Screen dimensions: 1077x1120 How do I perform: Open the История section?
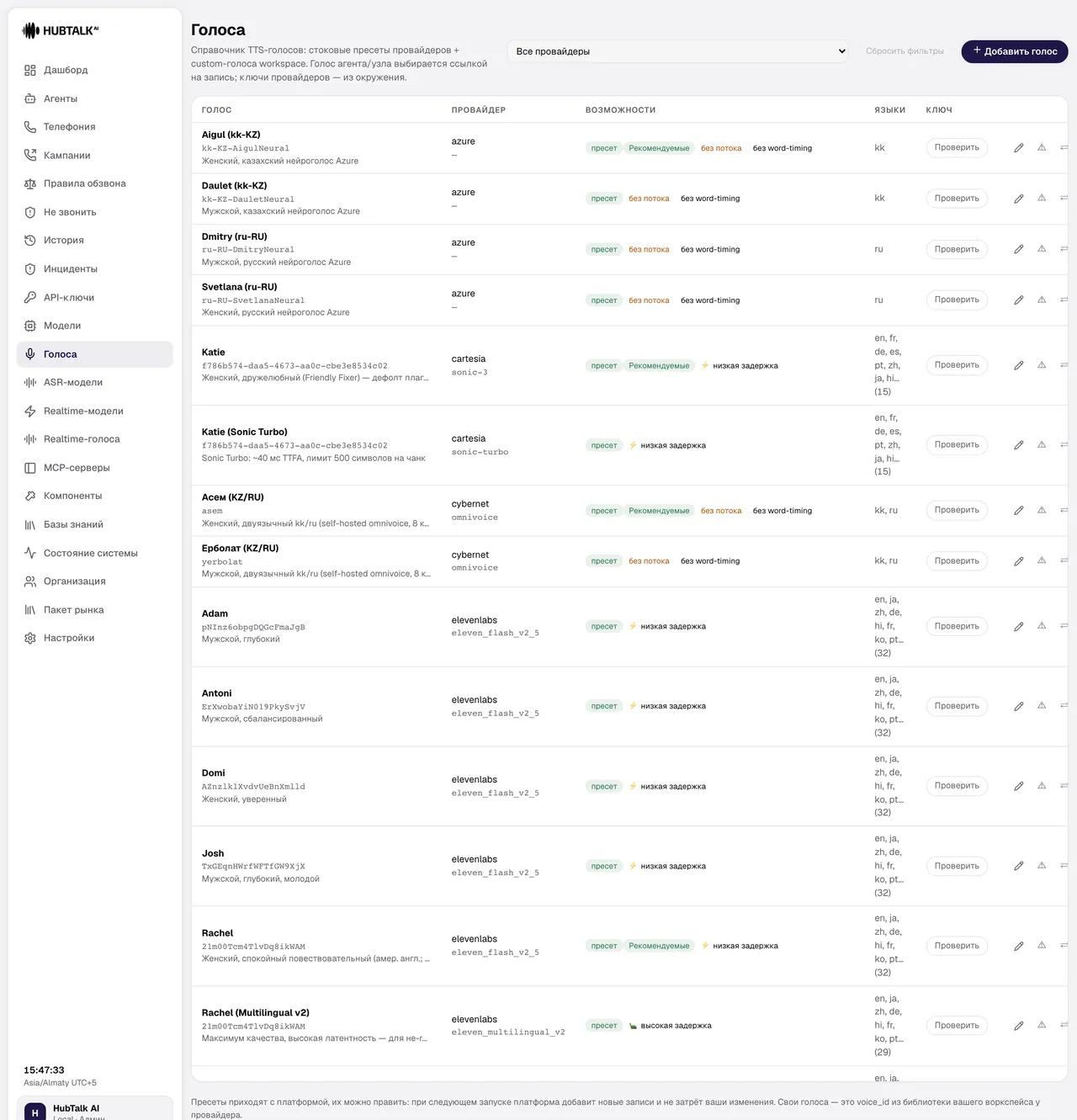coord(94,241)
